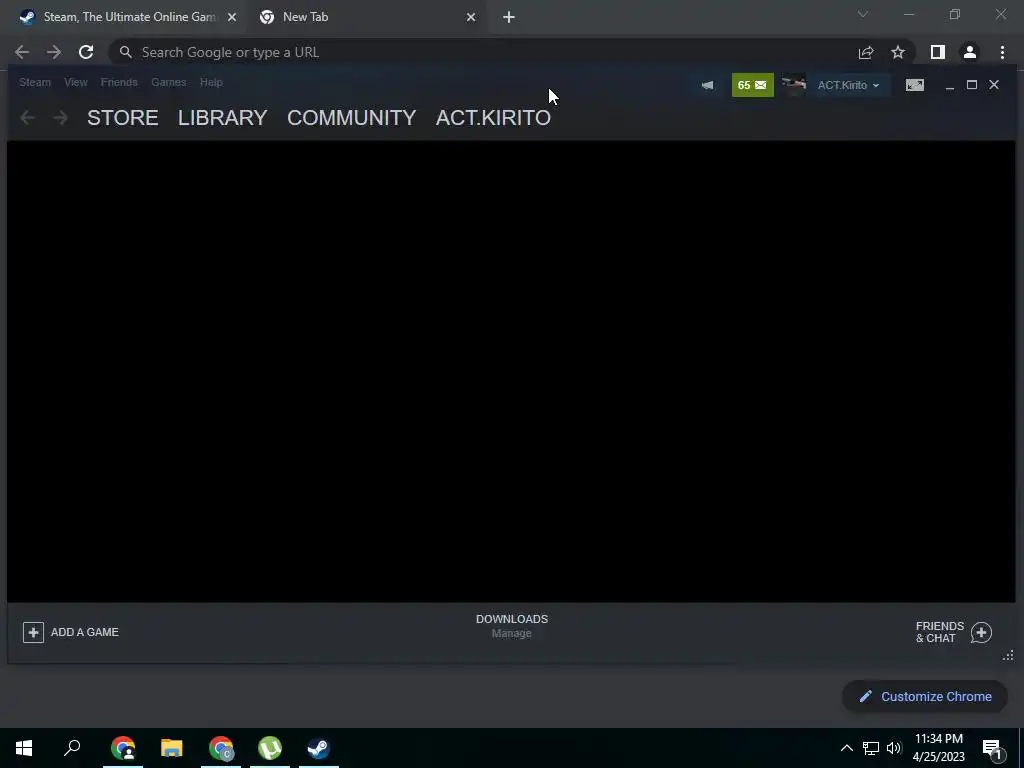Click ADD A GAME button
This screenshot has height=768, width=1024.
71,632
